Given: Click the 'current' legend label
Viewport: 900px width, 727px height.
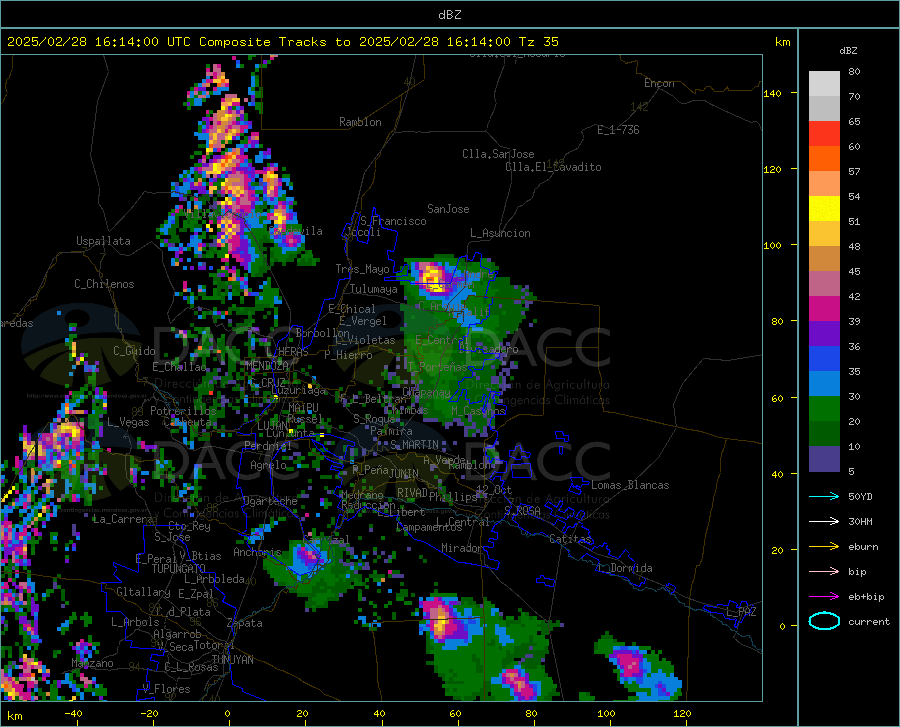Looking at the screenshot, I should [x=869, y=621].
